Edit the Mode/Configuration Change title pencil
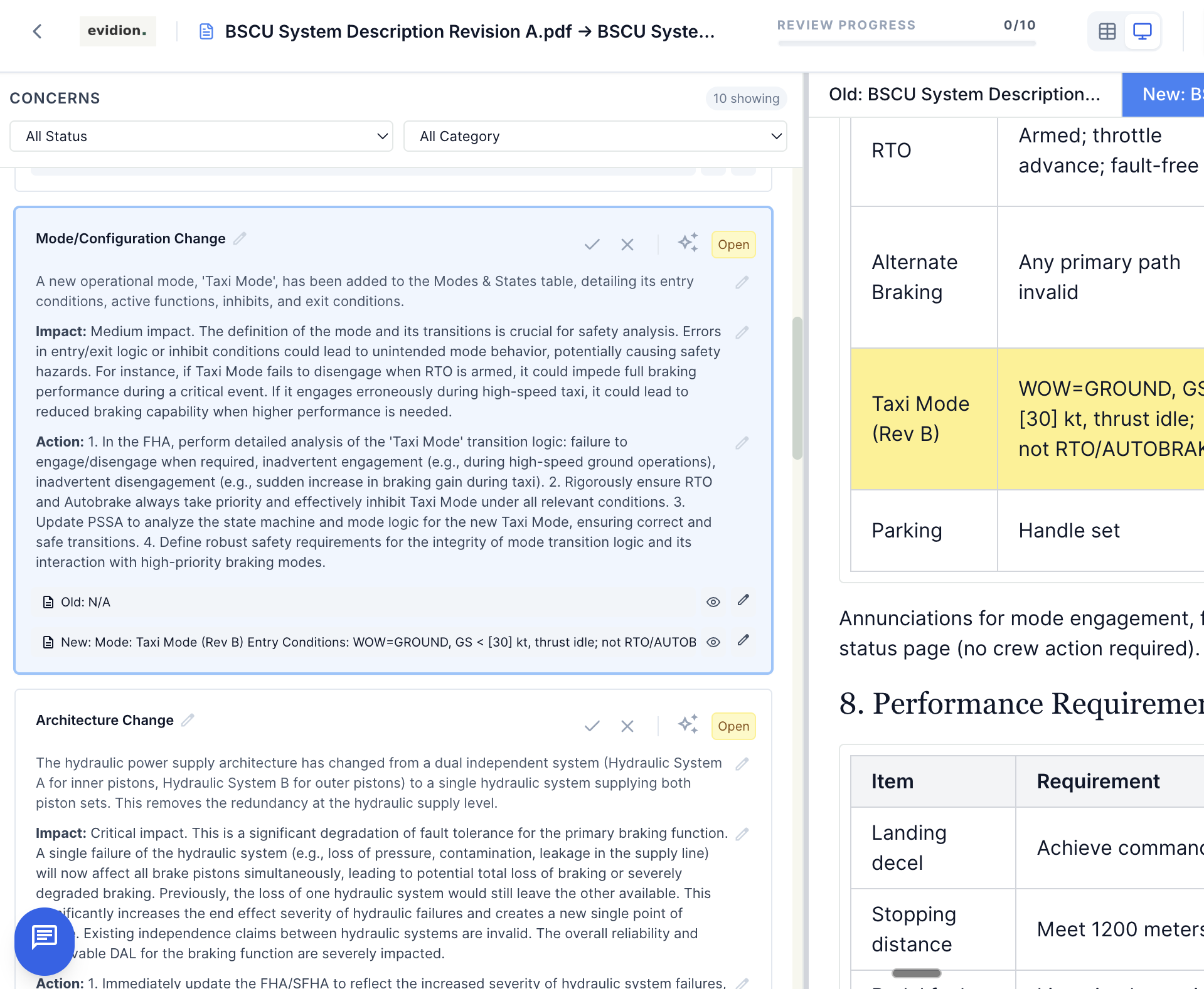Screen dimensions: 1204x989 tap(240, 239)
